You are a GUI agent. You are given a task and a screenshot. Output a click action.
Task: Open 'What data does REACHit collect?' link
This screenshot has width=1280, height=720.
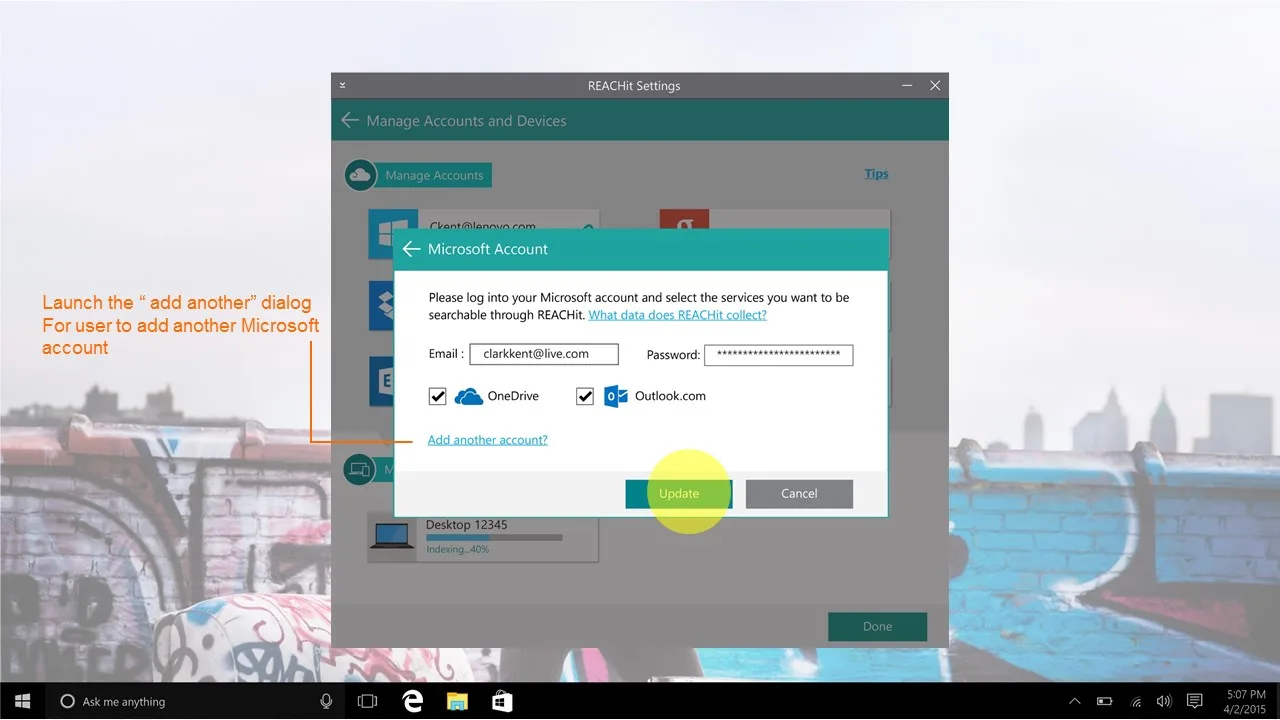tap(678, 315)
